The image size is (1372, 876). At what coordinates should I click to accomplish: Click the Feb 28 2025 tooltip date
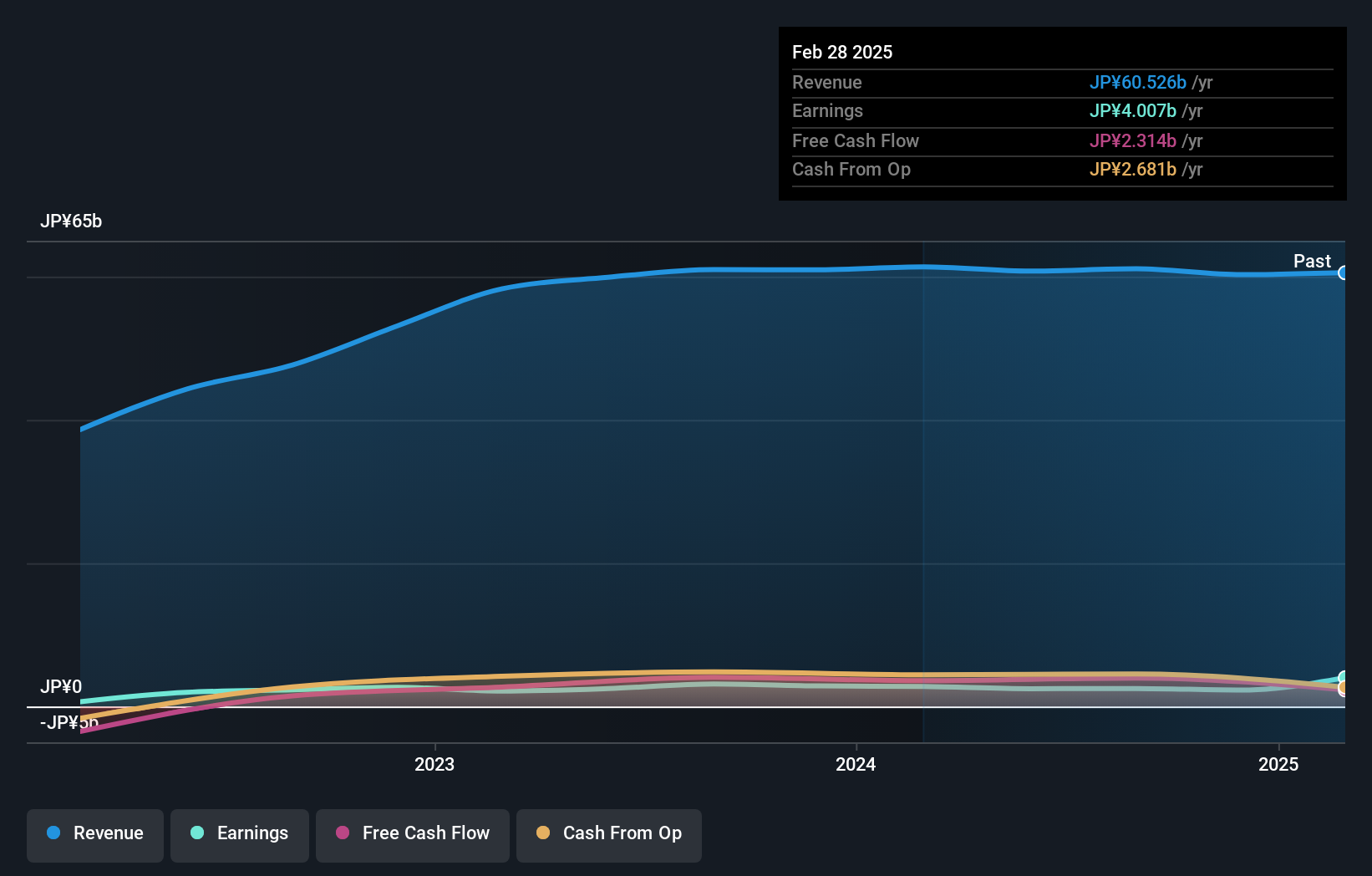tap(842, 52)
